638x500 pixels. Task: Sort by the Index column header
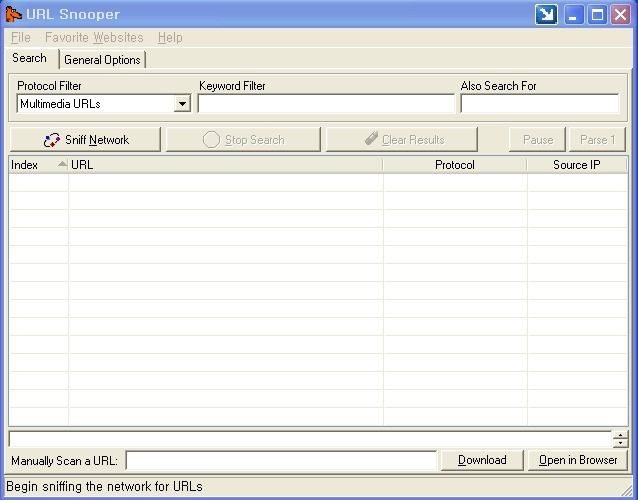[38, 165]
